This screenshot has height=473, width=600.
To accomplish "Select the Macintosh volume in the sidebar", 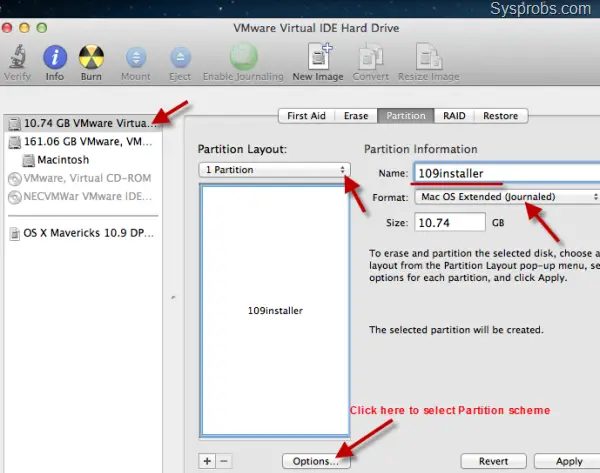I will pos(83,160).
